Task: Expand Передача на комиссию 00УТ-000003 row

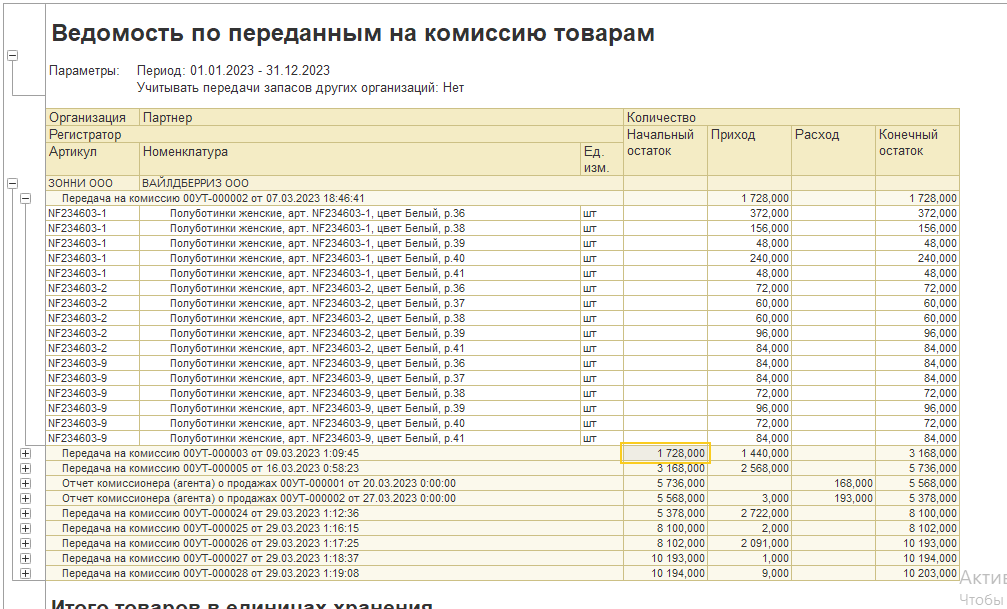Action: [x=25, y=453]
